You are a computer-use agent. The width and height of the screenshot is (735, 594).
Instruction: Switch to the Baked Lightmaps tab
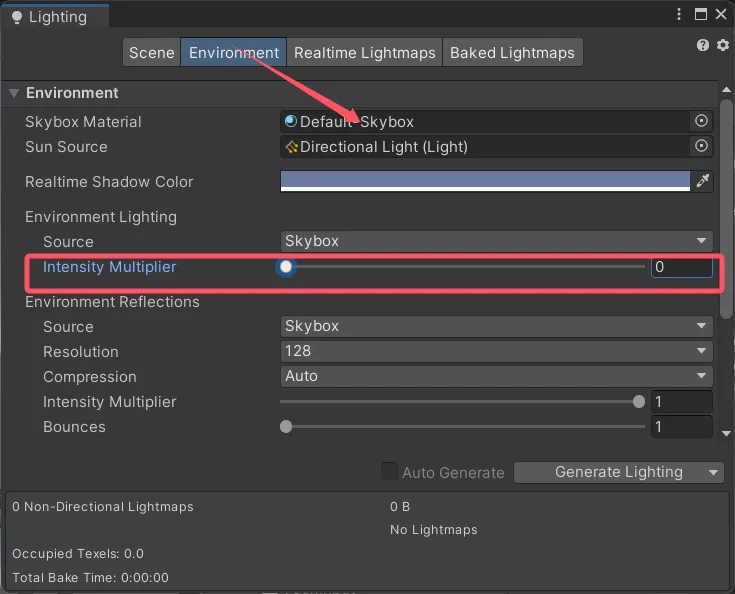[x=512, y=53]
